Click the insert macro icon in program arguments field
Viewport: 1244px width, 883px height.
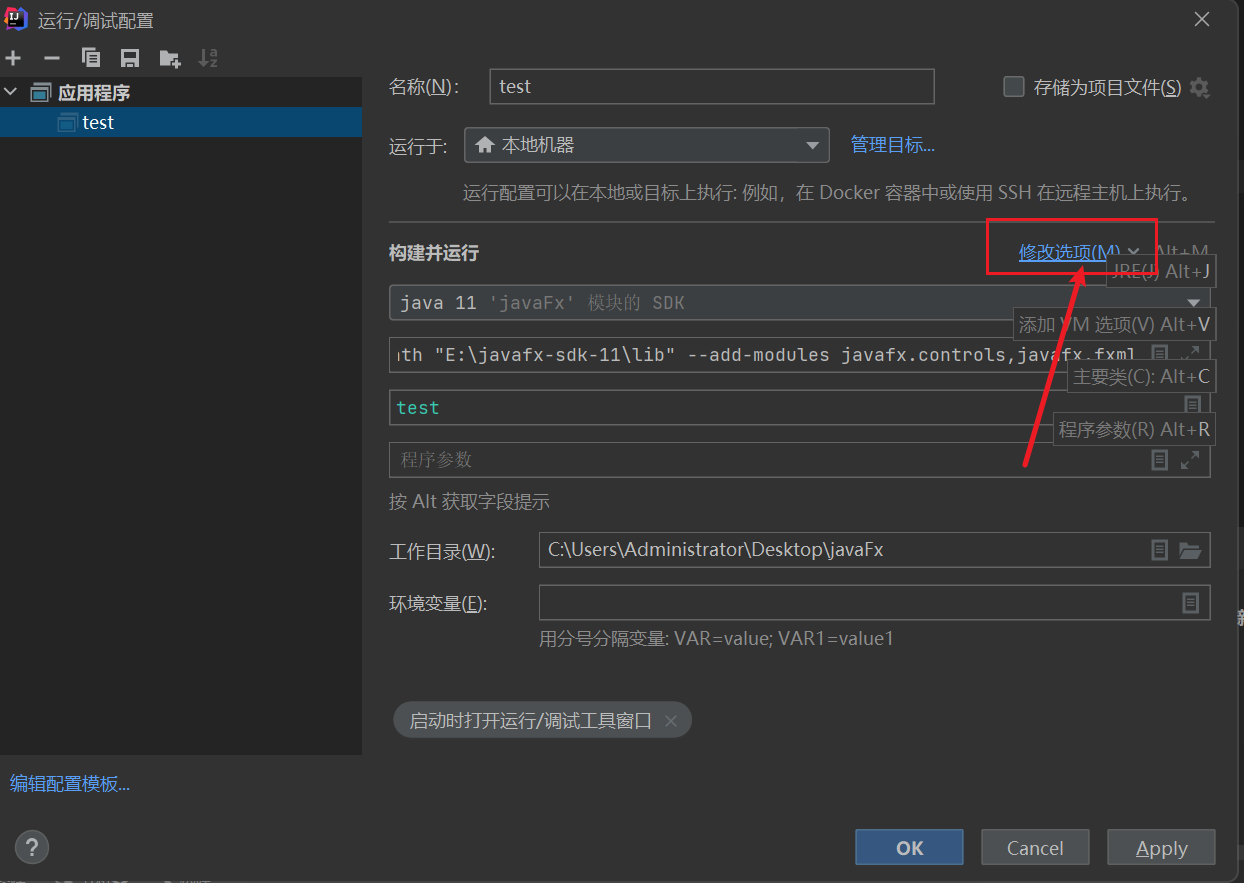(x=1160, y=460)
